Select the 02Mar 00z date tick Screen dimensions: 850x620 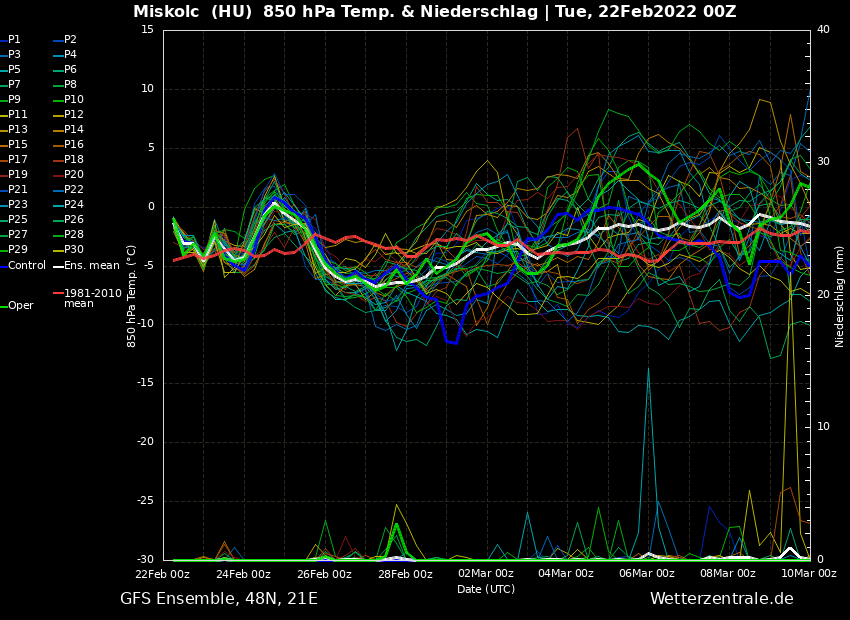(x=485, y=574)
